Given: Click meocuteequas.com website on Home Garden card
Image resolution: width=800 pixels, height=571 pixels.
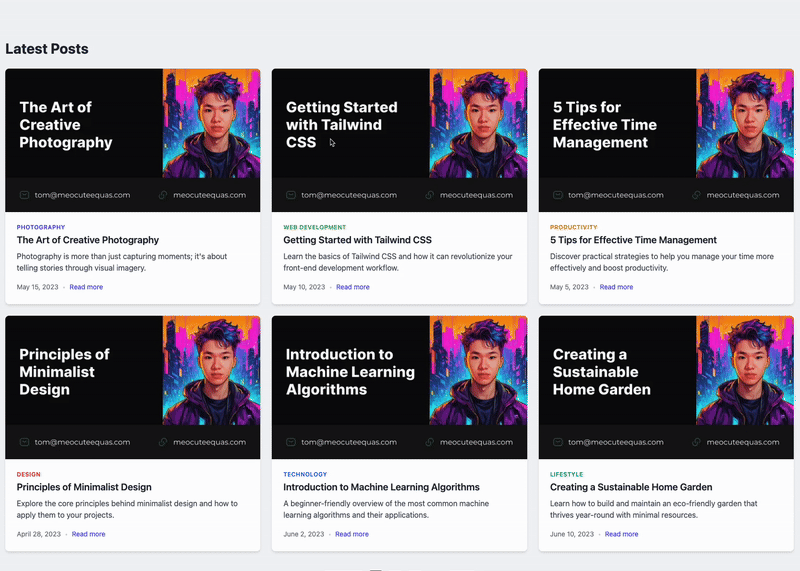Looking at the screenshot, I should [x=743, y=442].
